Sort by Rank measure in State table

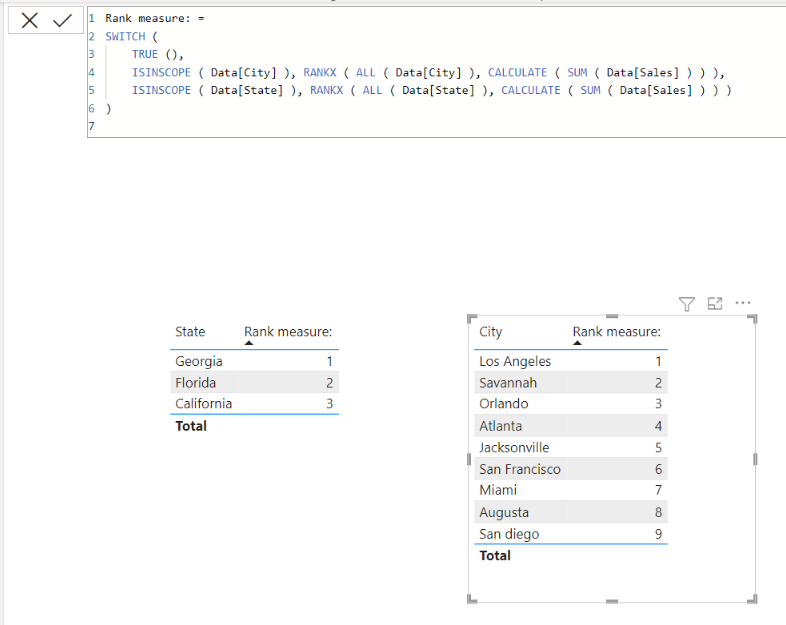point(288,332)
